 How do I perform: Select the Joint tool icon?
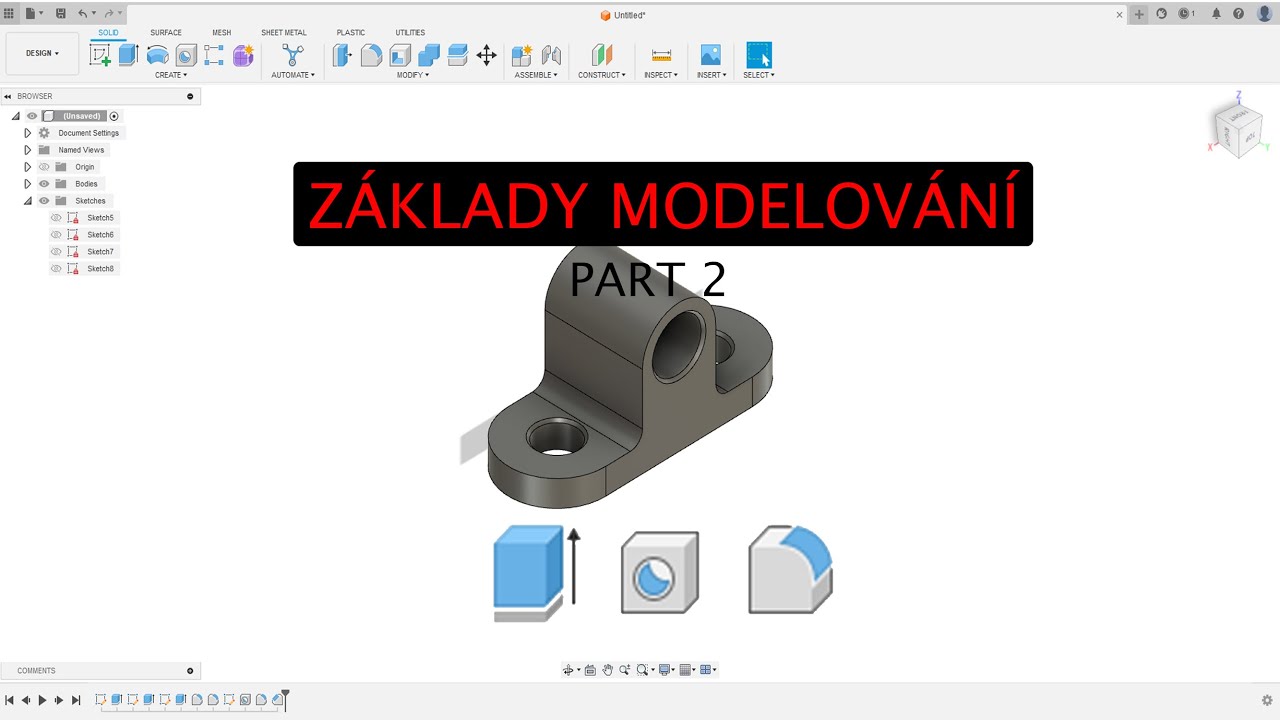(551, 55)
